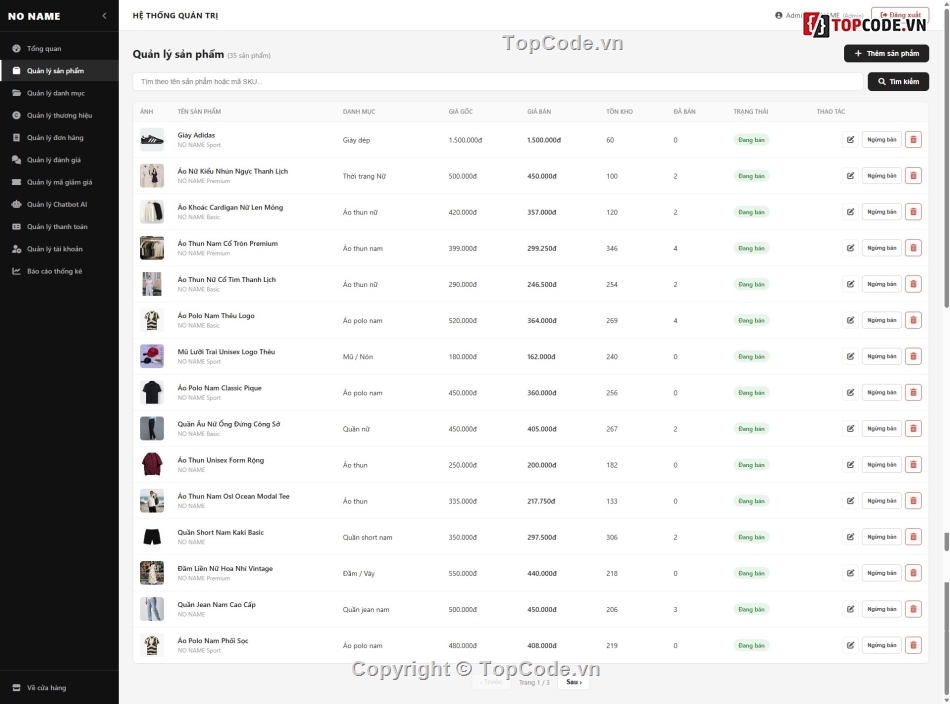Viewport: 950px width, 704px height.
Task: Delete Áo Thun Unisex Form Rộng
Action: coord(913,465)
